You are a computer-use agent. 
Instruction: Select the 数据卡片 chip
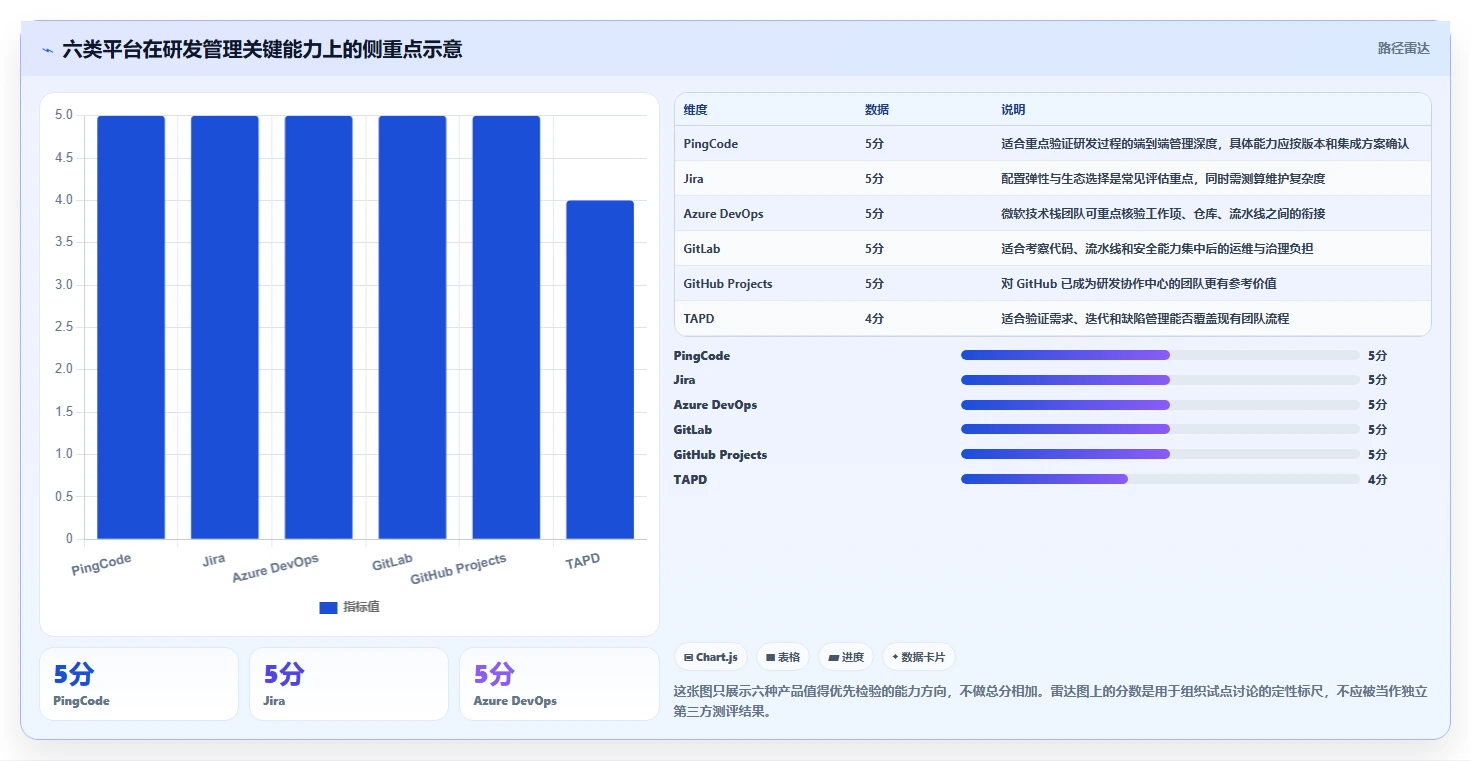(x=918, y=657)
